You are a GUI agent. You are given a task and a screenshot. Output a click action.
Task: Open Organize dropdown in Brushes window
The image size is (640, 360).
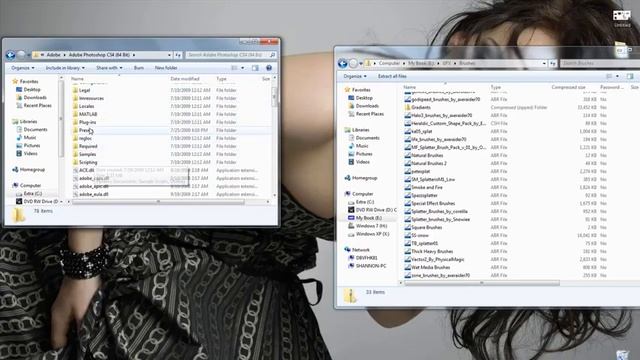355,76
